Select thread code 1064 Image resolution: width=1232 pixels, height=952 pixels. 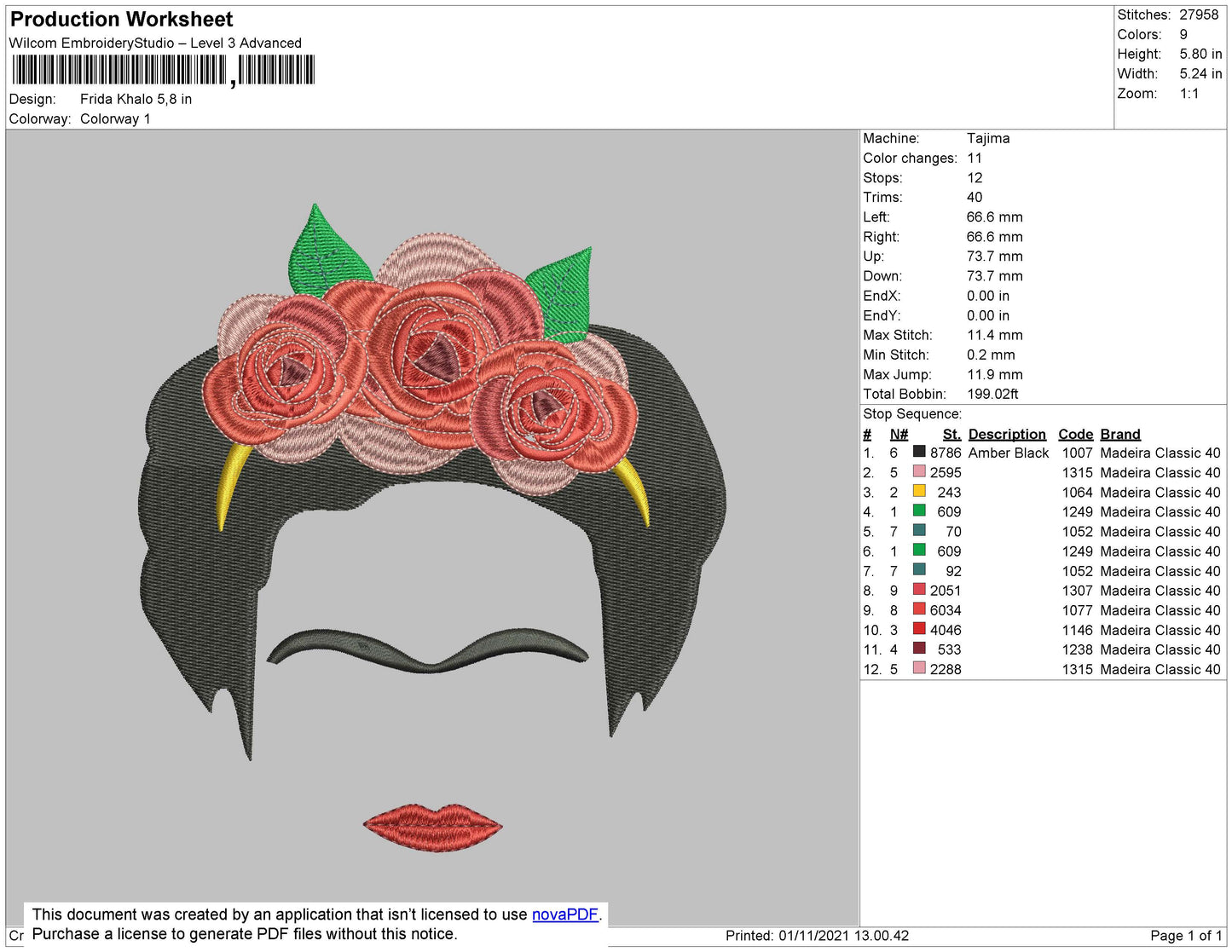pos(1077,493)
